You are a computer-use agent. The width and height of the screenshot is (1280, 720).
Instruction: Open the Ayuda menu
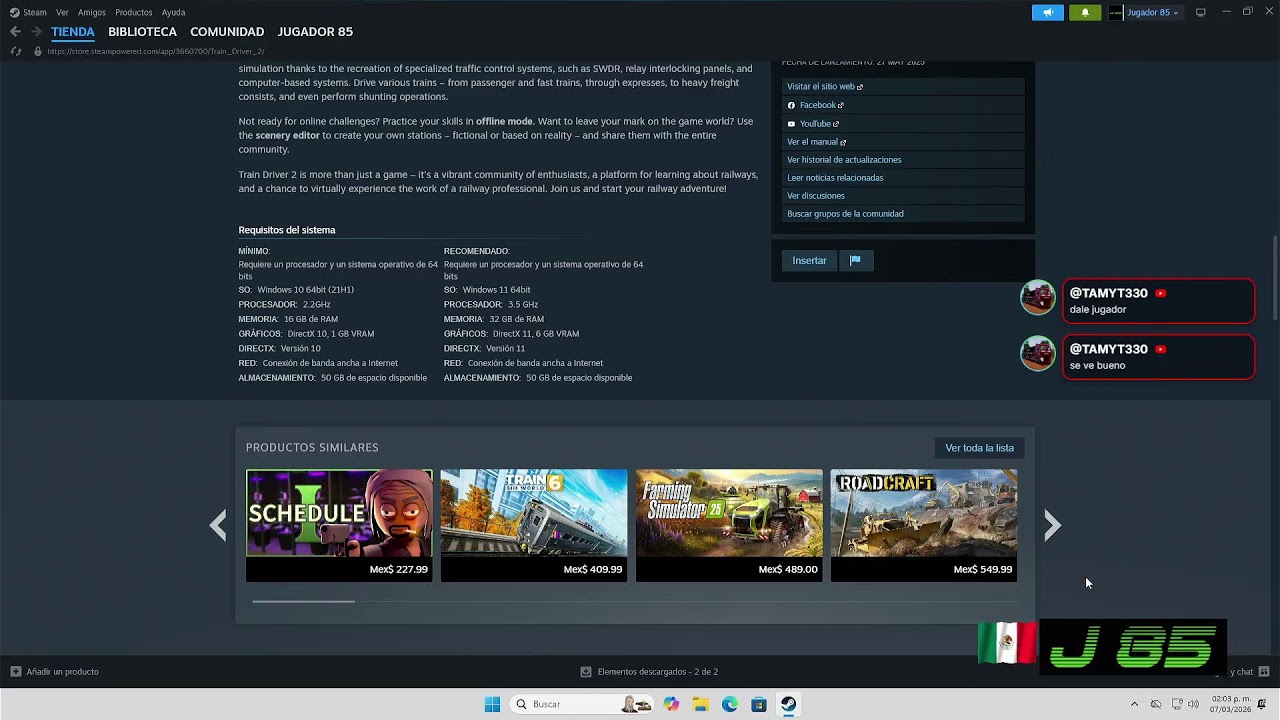coord(173,12)
